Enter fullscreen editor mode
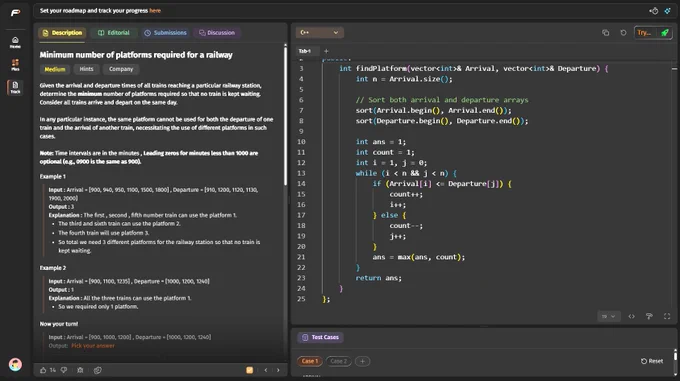680x381 pixels. [667, 316]
